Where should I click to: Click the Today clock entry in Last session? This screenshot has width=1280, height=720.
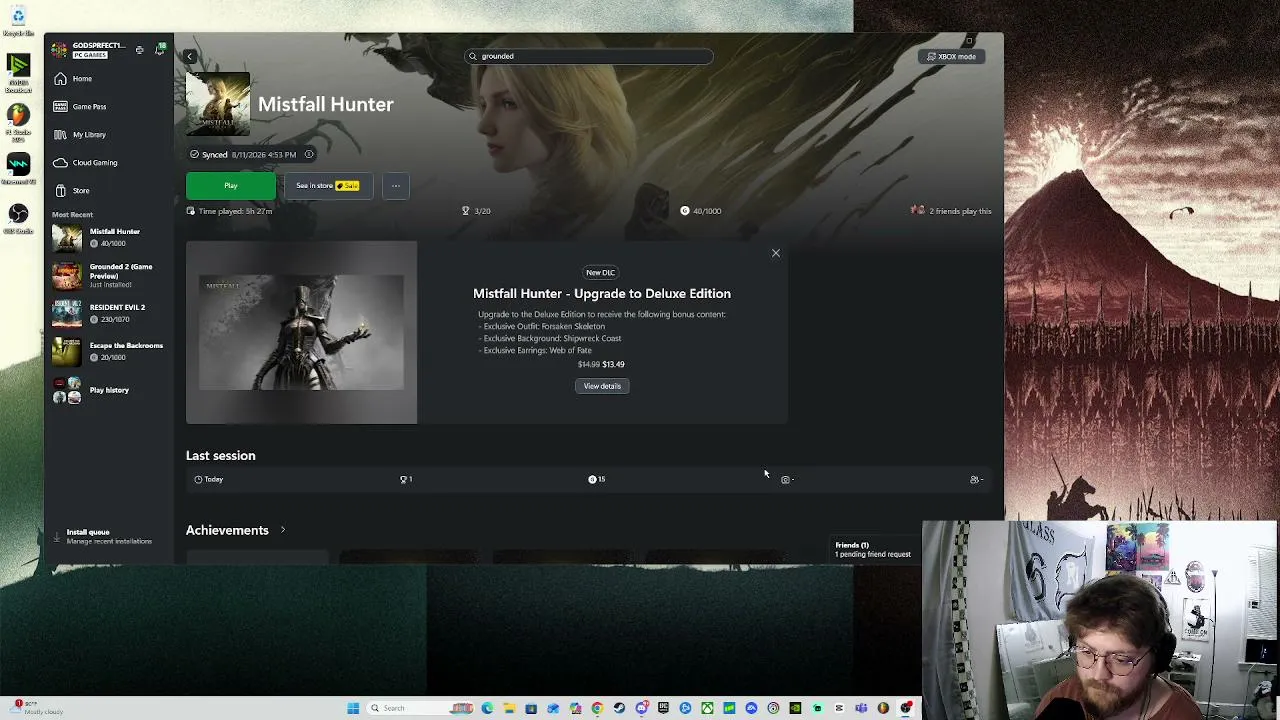pyautogui.click(x=209, y=480)
